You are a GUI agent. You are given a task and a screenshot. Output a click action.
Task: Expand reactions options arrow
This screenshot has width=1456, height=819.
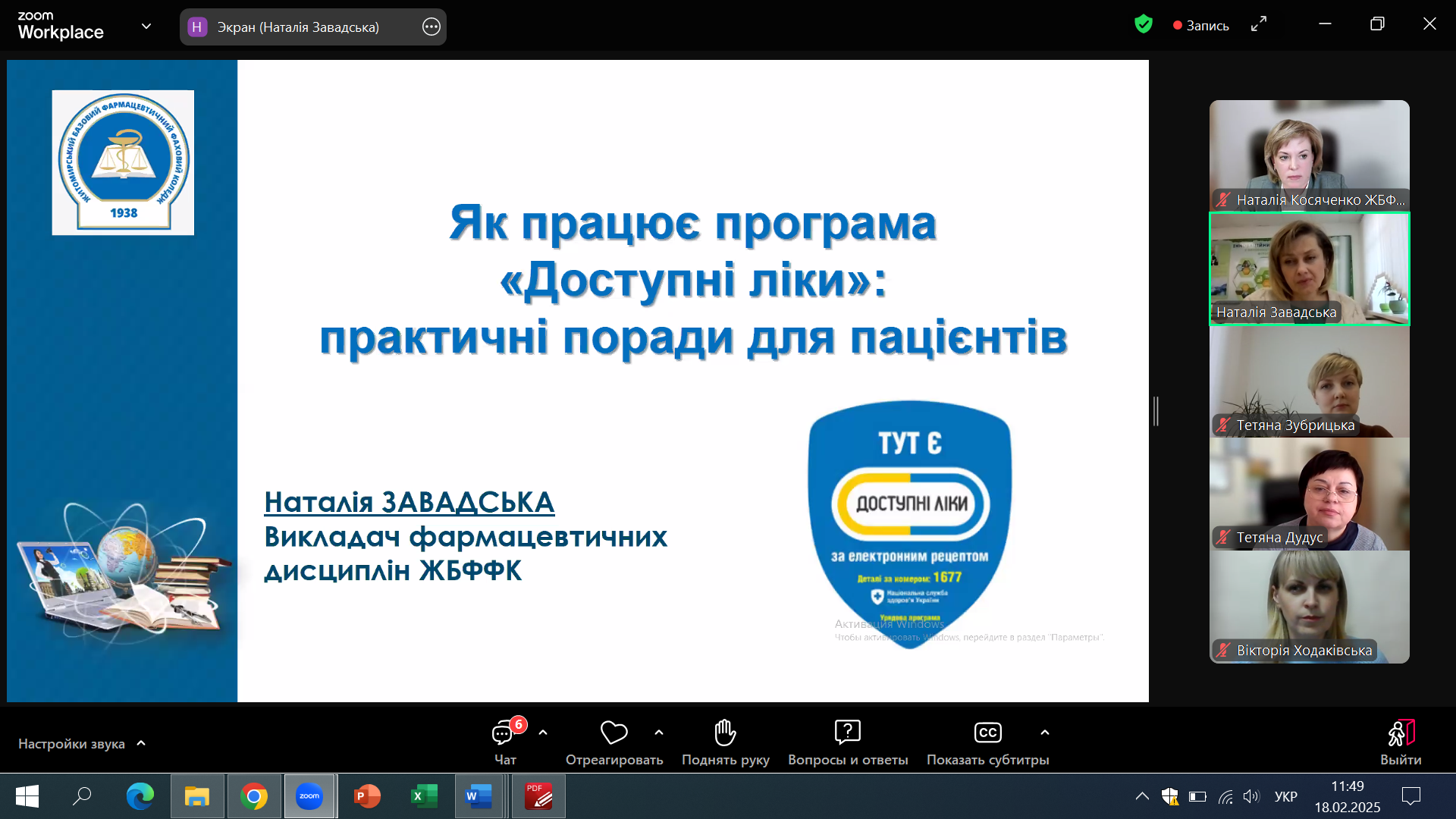tap(659, 733)
